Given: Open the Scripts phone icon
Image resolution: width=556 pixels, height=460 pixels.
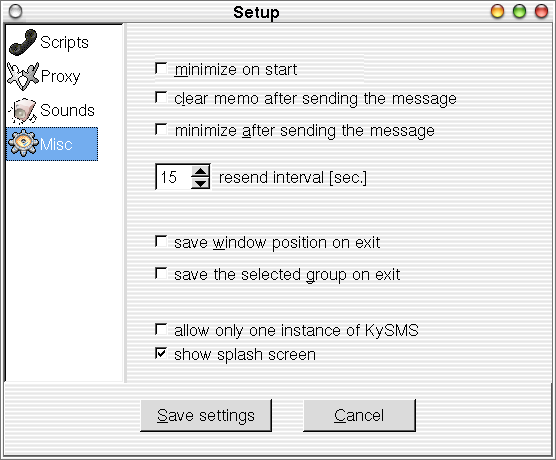Looking at the screenshot, I should 23,43.
